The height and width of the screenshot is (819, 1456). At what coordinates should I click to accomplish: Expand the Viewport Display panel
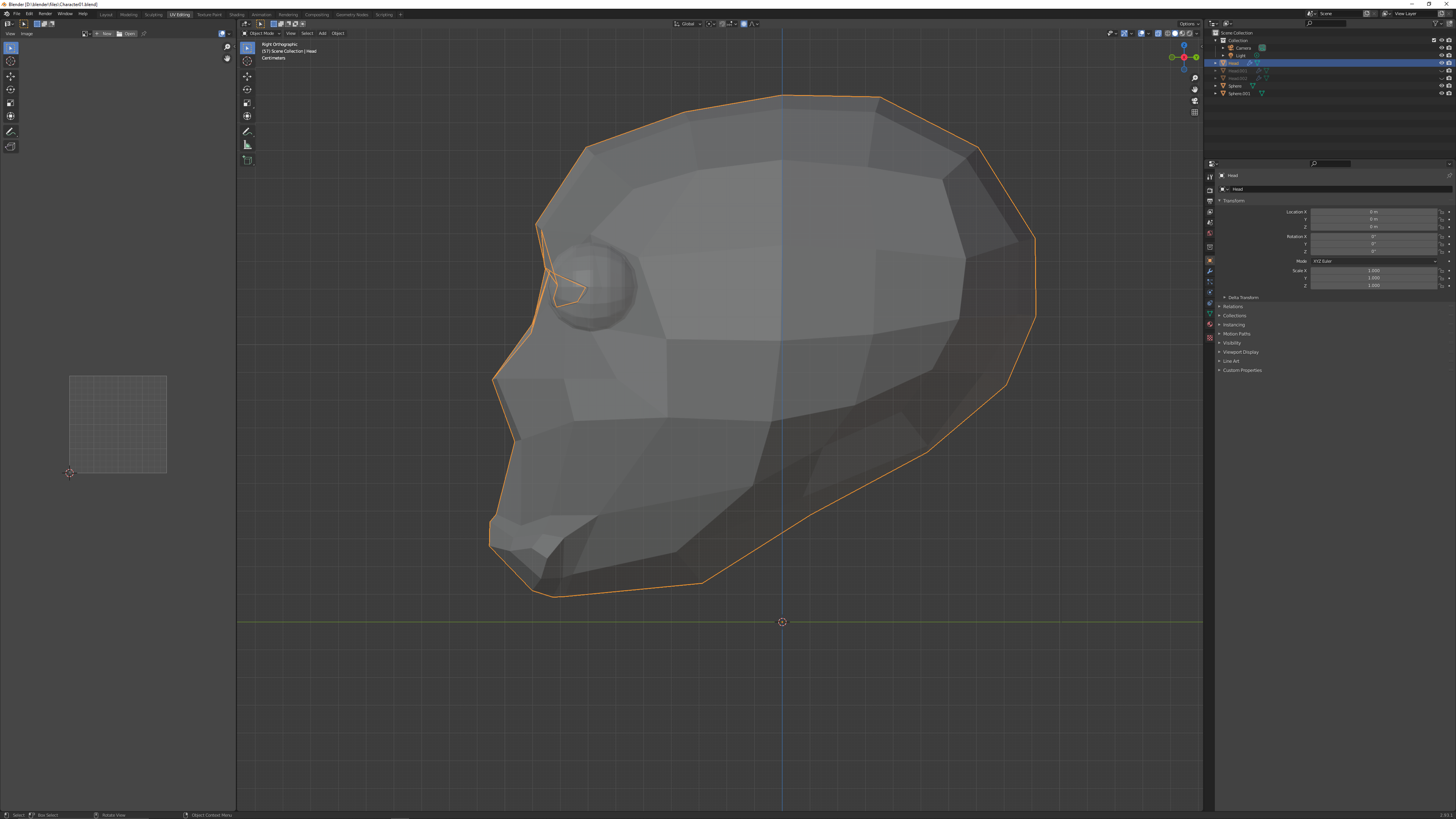coord(1241,352)
